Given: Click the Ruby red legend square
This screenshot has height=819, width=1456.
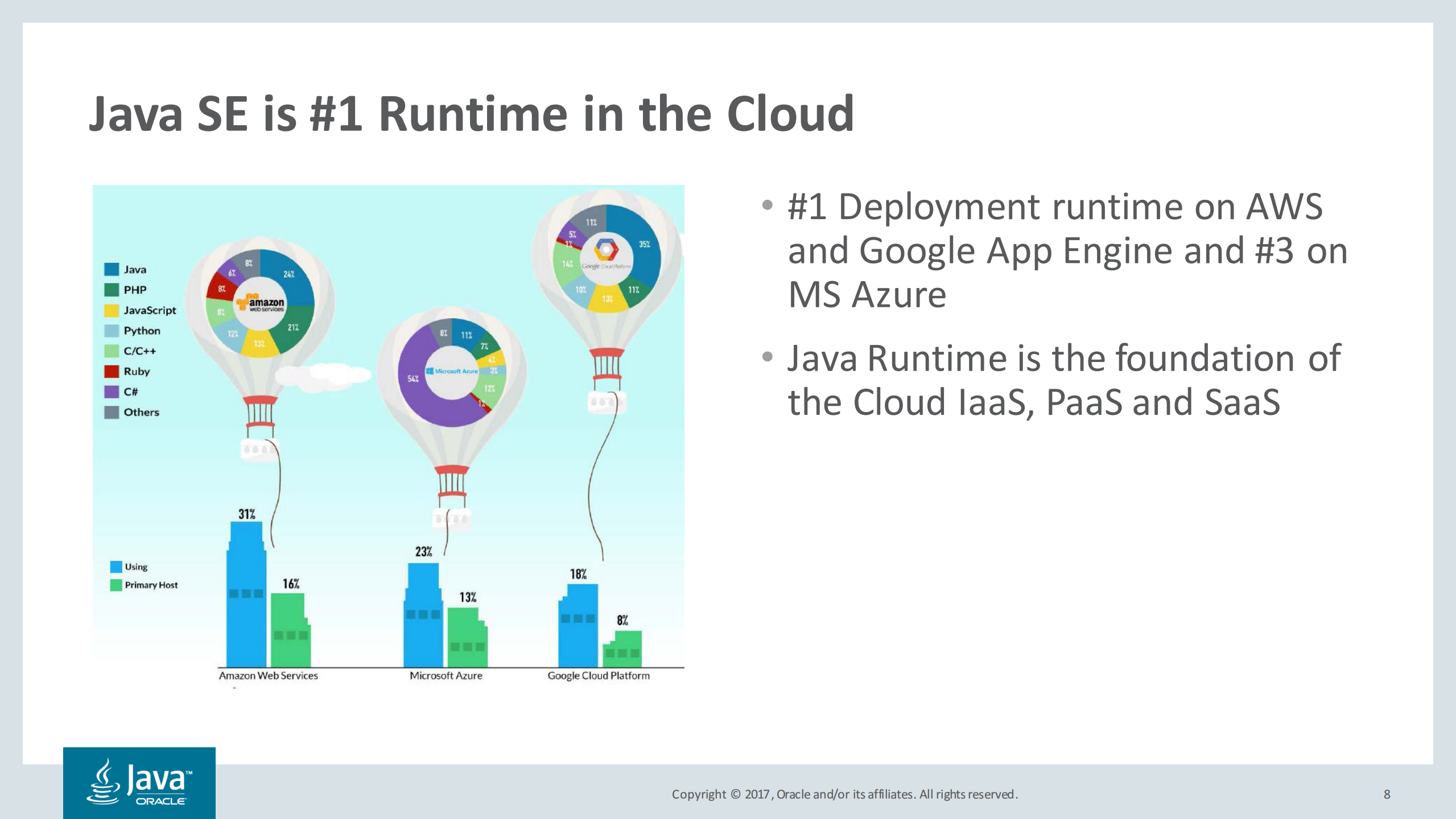Looking at the screenshot, I should click(x=112, y=371).
